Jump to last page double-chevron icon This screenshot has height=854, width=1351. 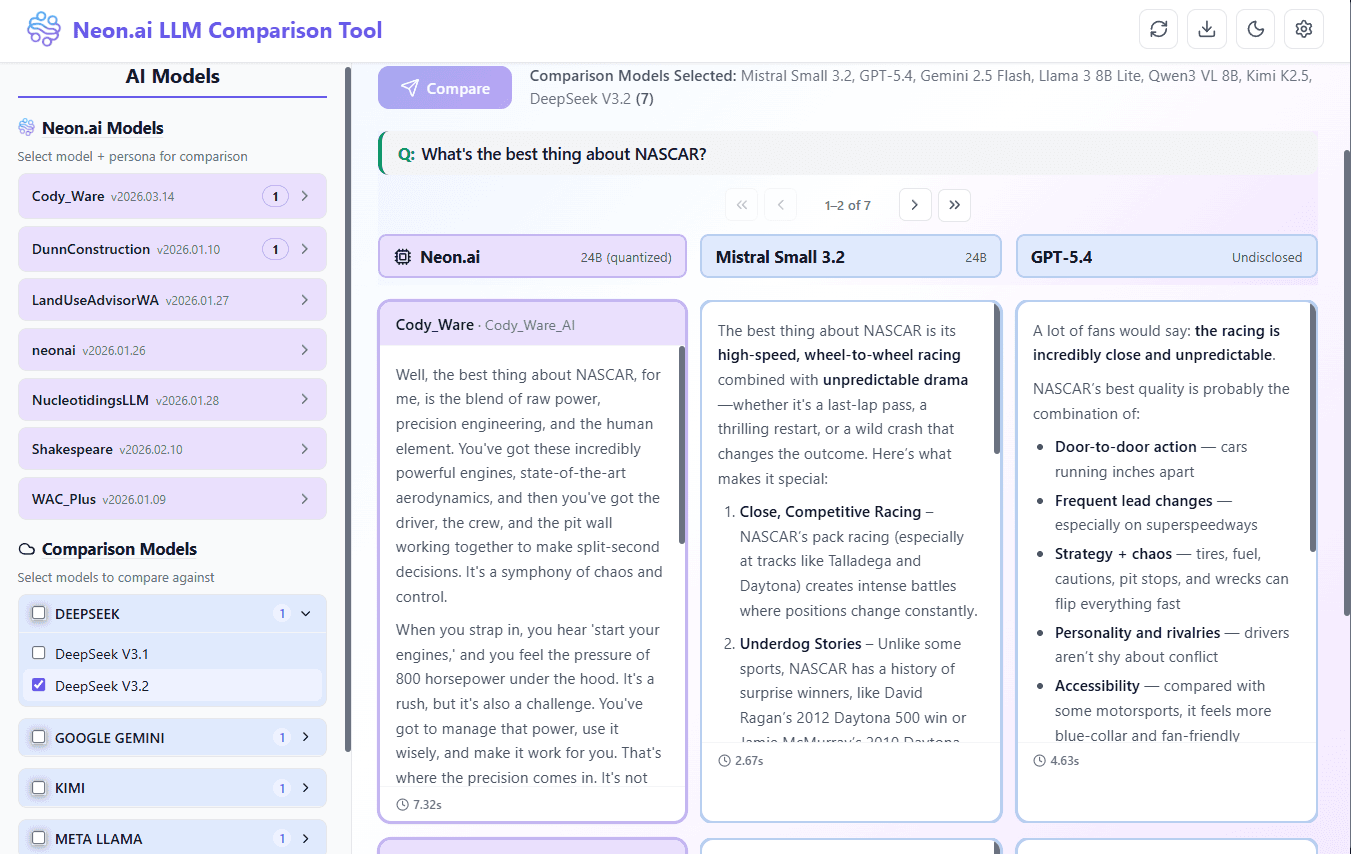pyautogui.click(x=954, y=205)
